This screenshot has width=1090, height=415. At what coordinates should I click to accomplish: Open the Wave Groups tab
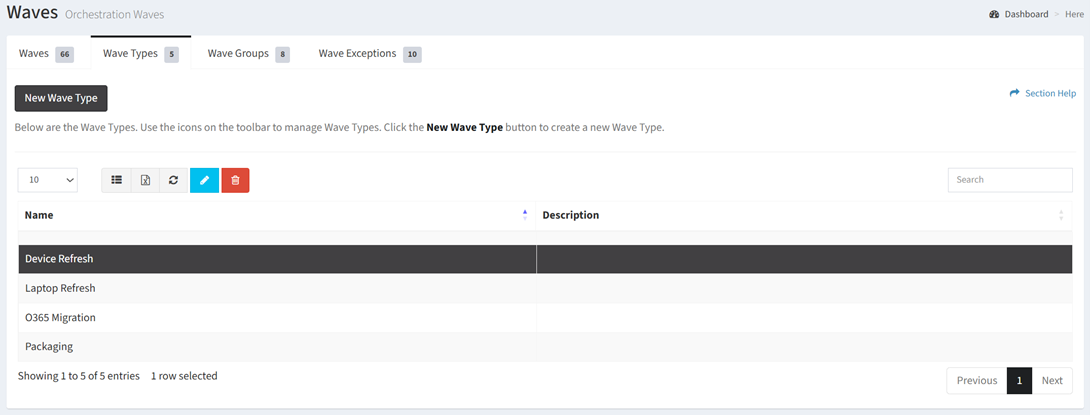tap(247, 54)
